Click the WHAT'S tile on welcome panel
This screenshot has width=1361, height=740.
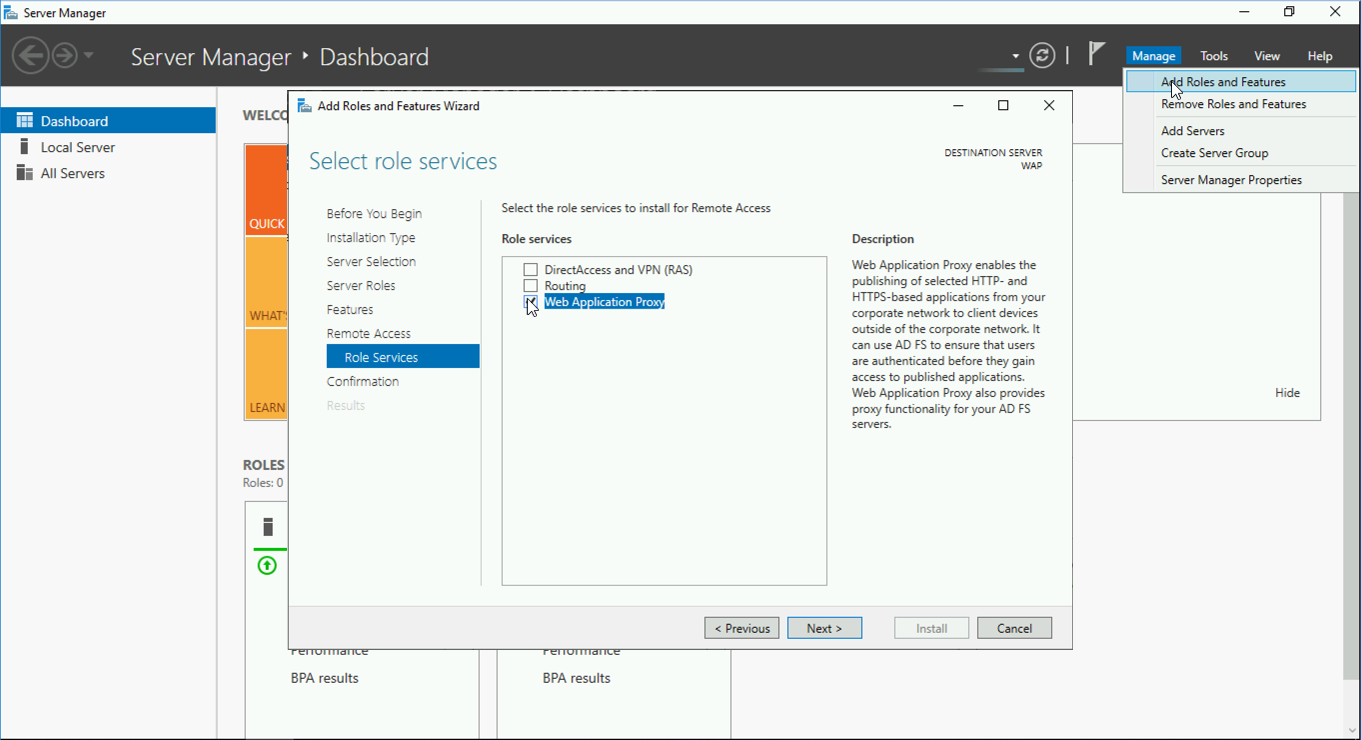pos(267,283)
